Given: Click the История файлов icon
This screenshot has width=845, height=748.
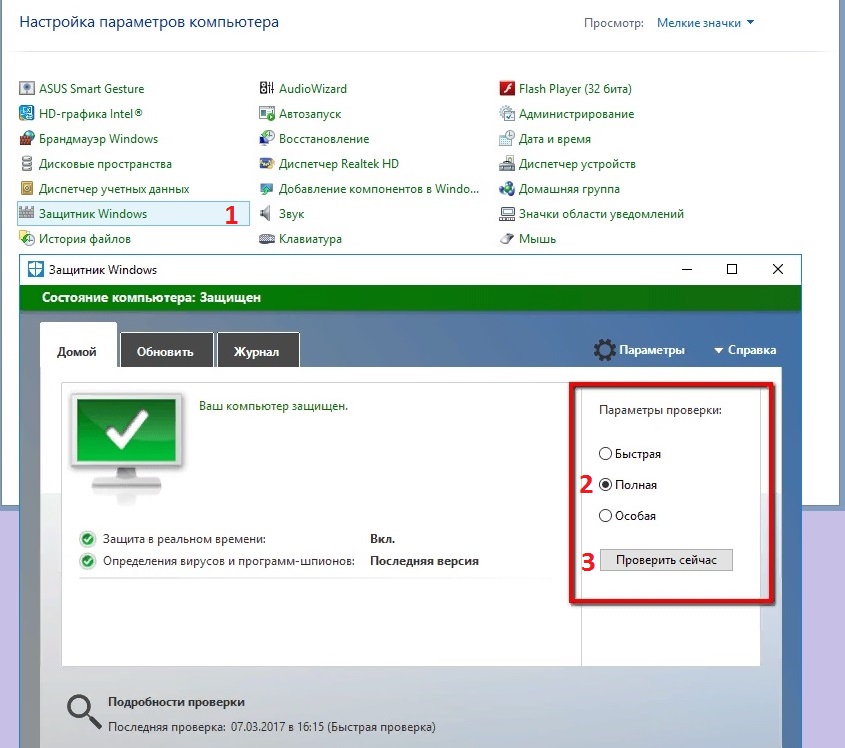Looking at the screenshot, I should [26, 238].
